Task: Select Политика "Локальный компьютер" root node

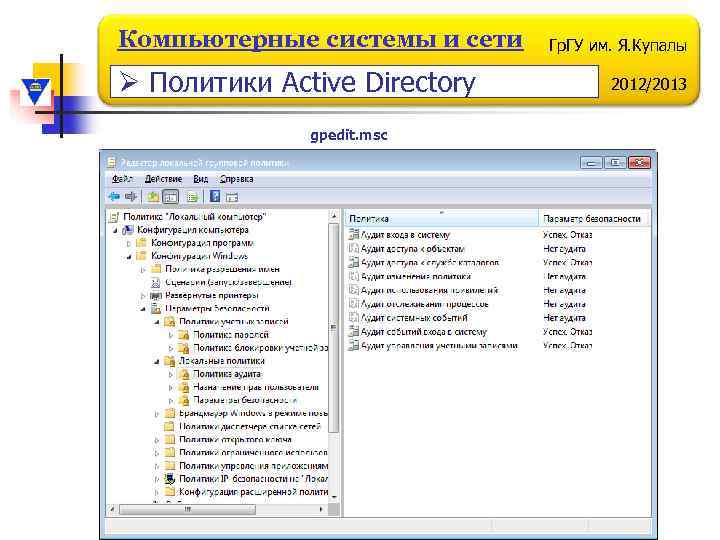Action: tap(194, 217)
